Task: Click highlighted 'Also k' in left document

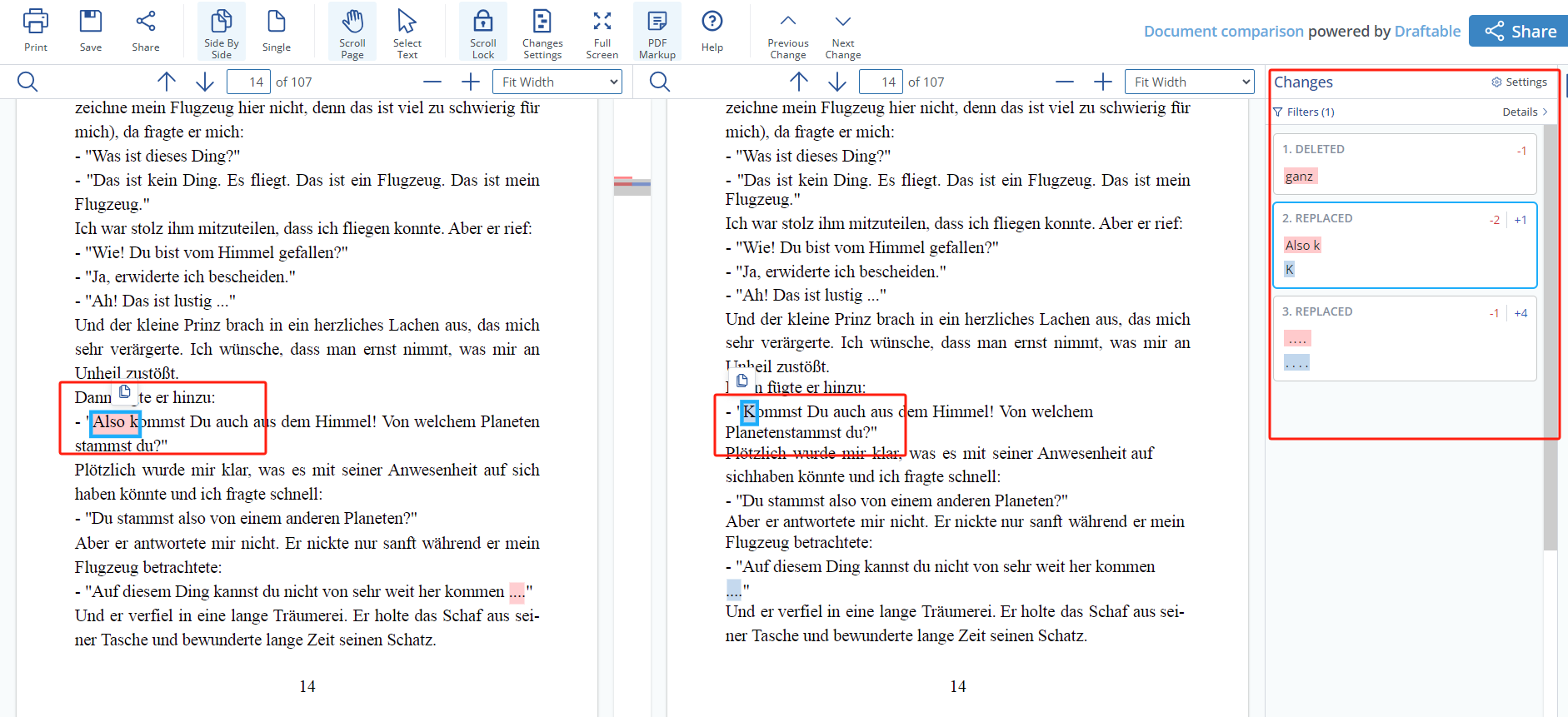Action: point(115,422)
